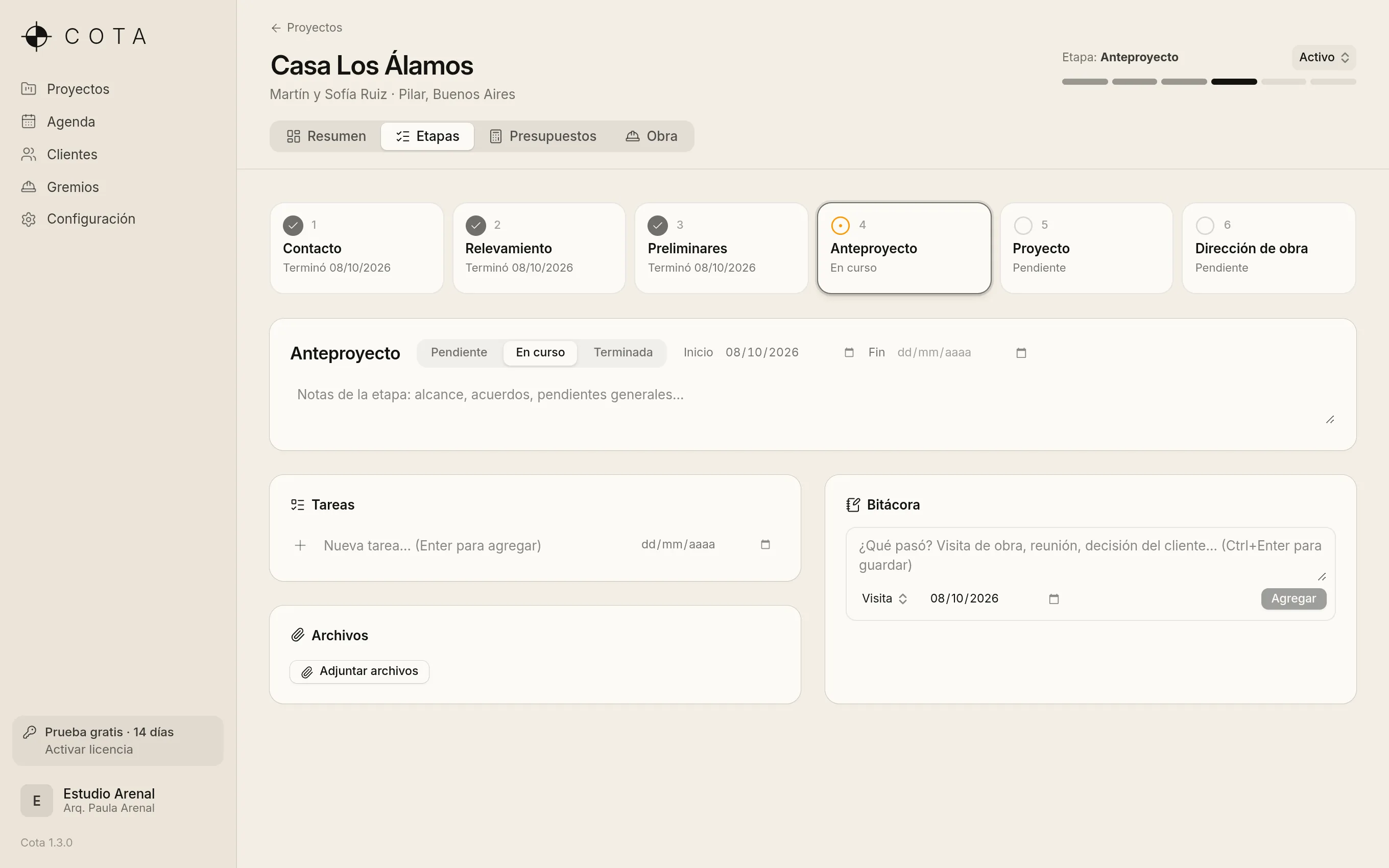Click the Archivos paperclip heading icon
The width and height of the screenshot is (1389, 868).
click(x=297, y=635)
